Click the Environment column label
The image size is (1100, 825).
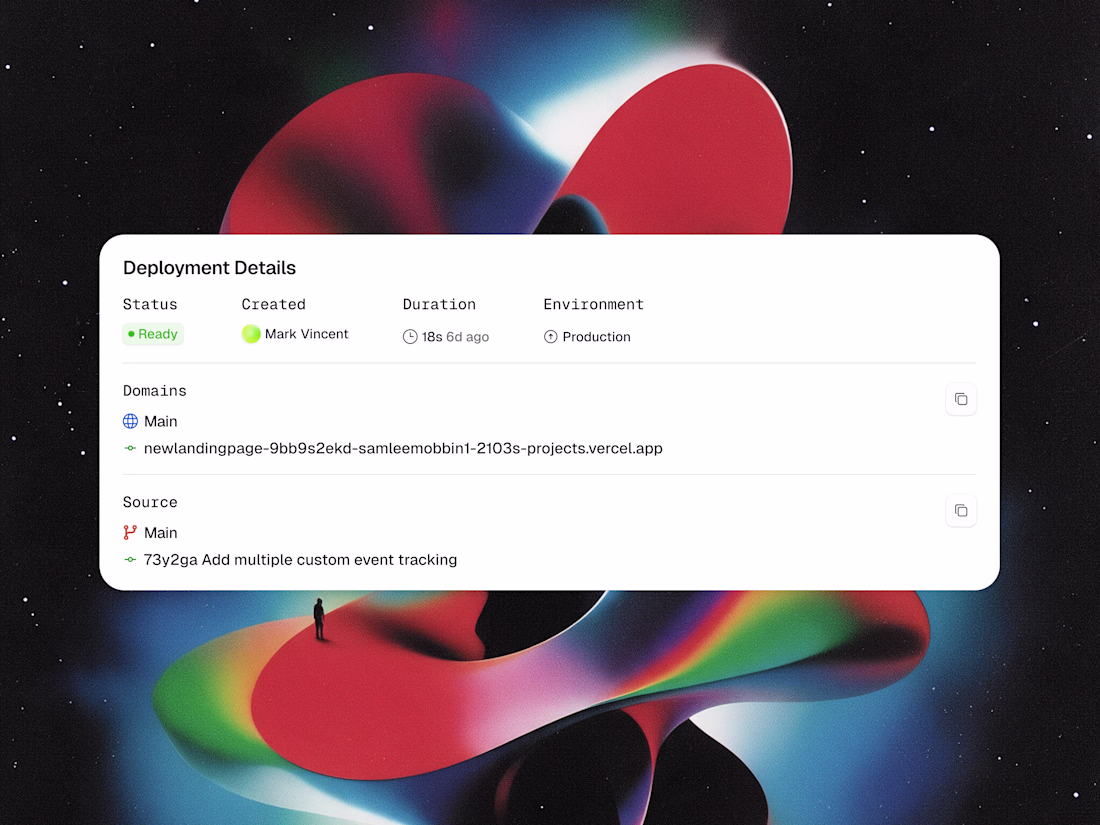593,304
